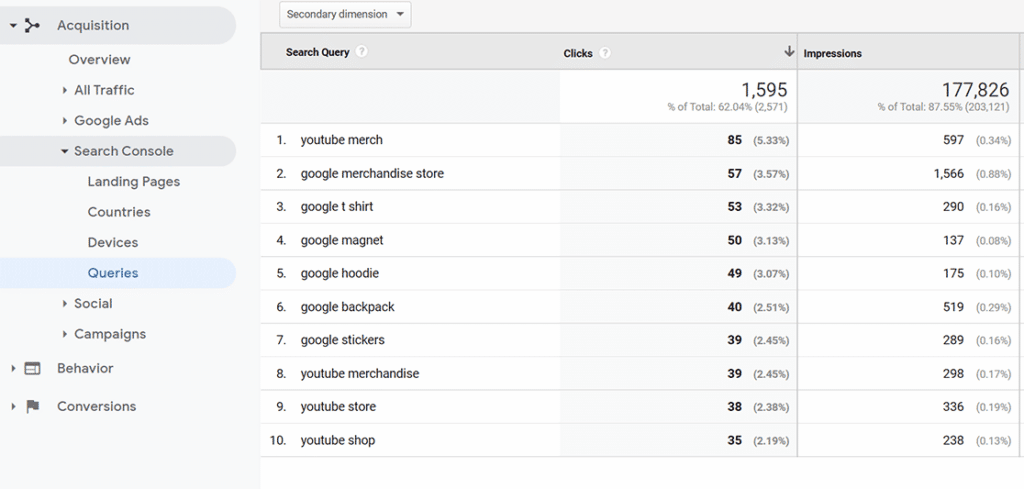Expand the Behavior section arrow
Viewport: 1024px width, 489px height.
[13, 369]
